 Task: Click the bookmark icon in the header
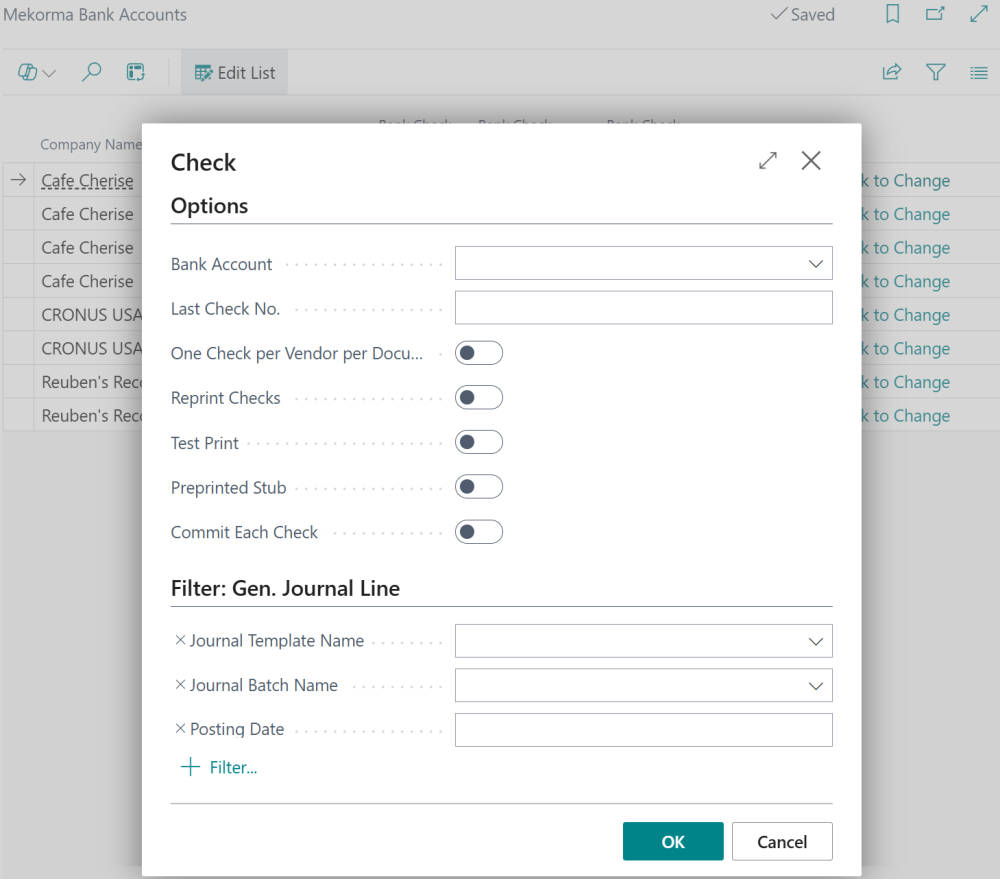pyautogui.click(x=892, y=14)
